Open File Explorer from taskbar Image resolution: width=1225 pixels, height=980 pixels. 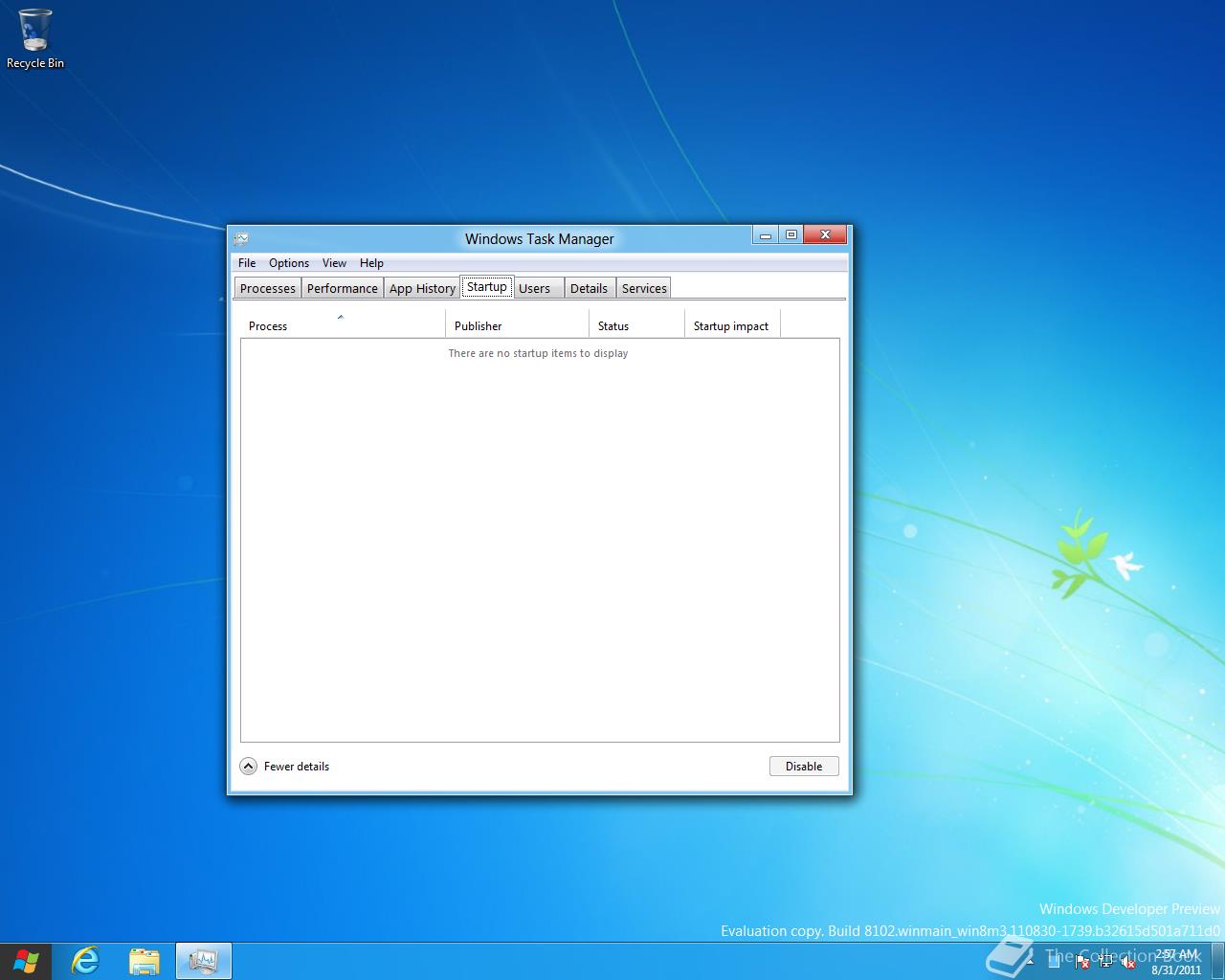coord(145,961)
